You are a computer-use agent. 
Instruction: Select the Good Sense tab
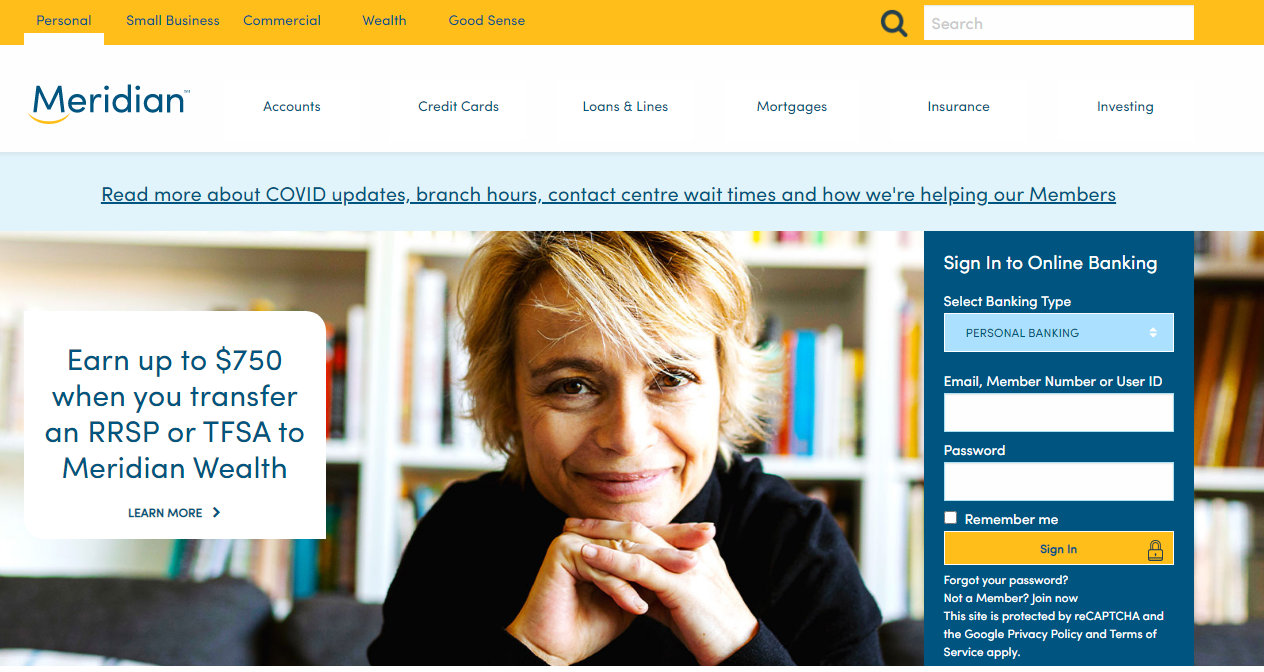coord(487,20)
